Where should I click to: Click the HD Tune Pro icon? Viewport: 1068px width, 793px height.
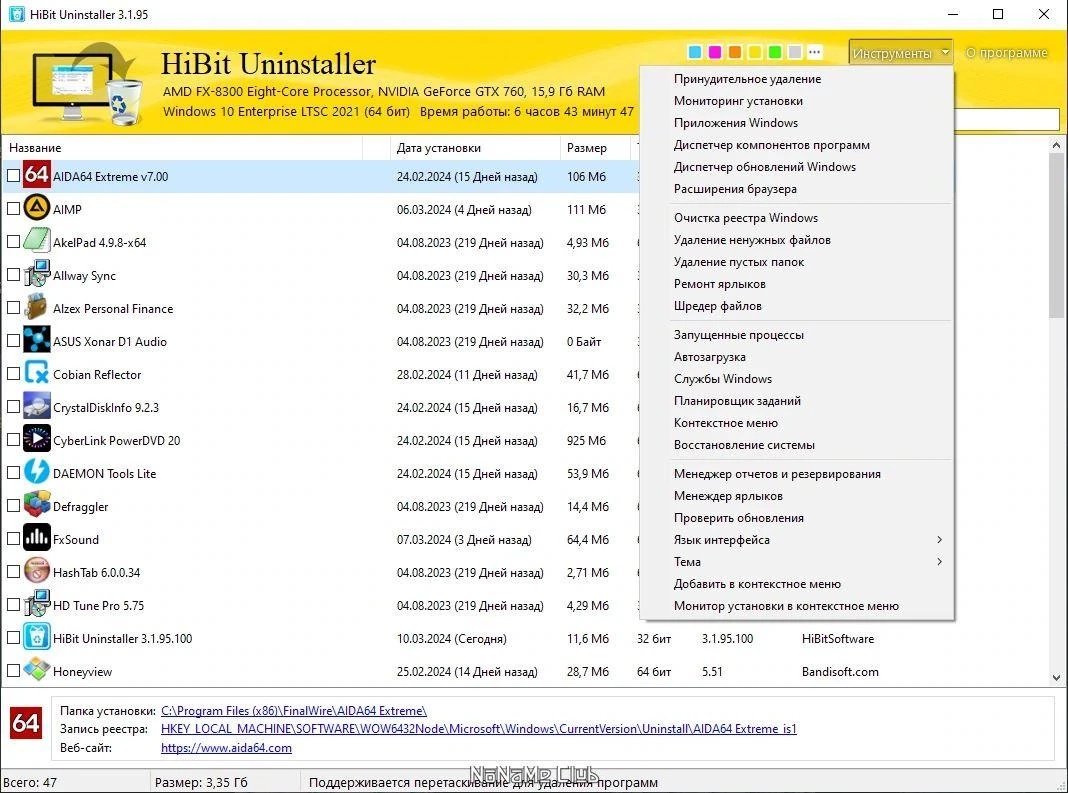point(36,604)
